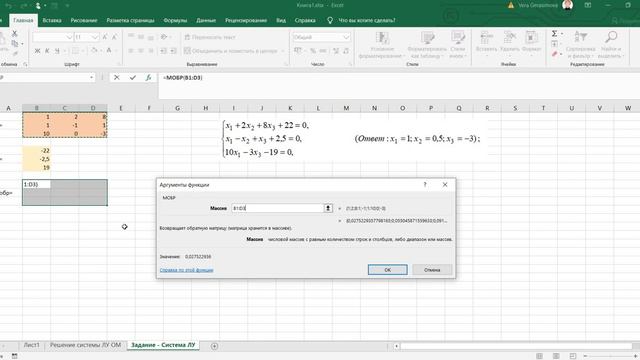Switch to sheet Решение системы ЛУ ОМ

click(x=85, y=345)
